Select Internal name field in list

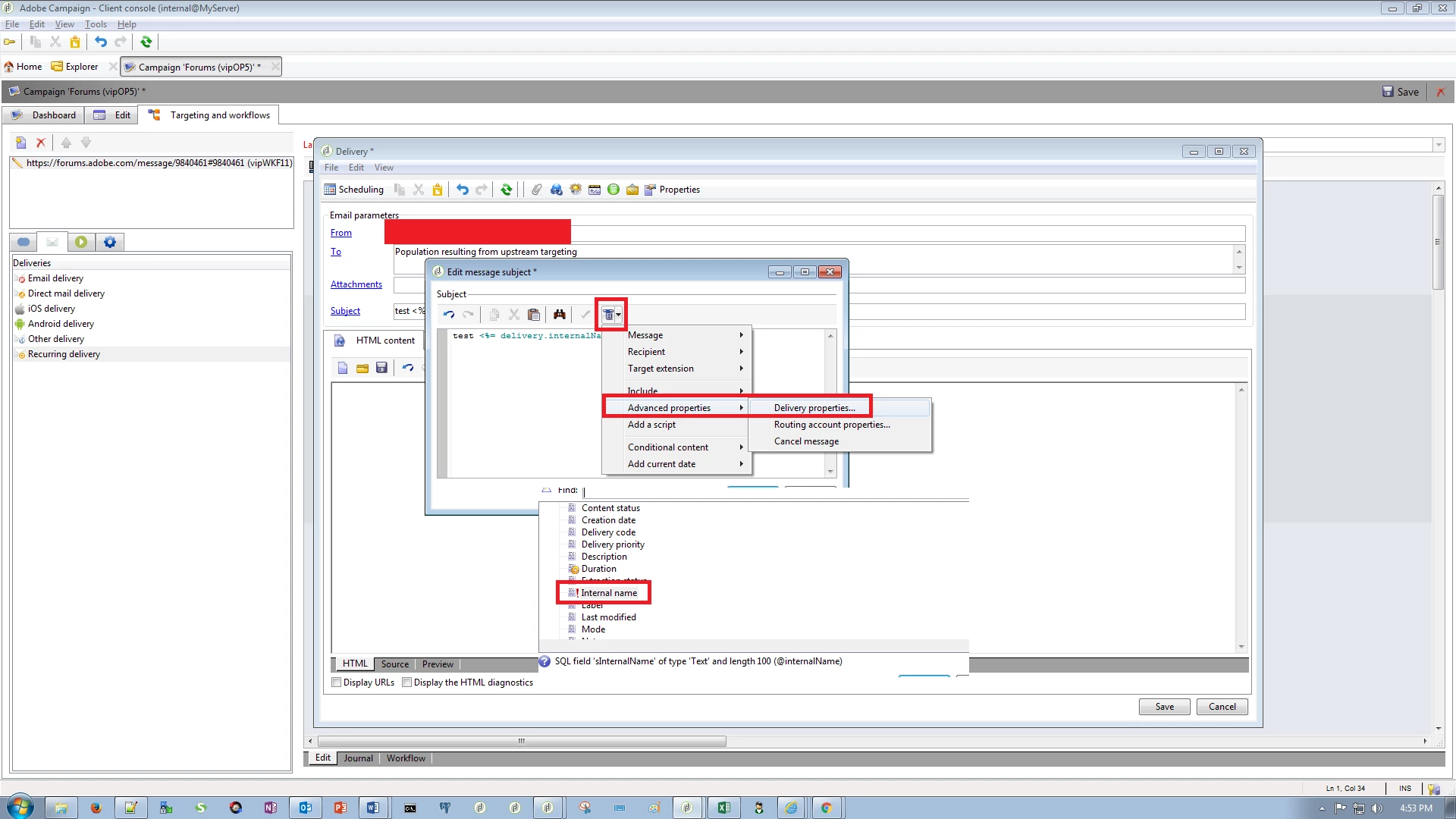click(x=609, y=593)
